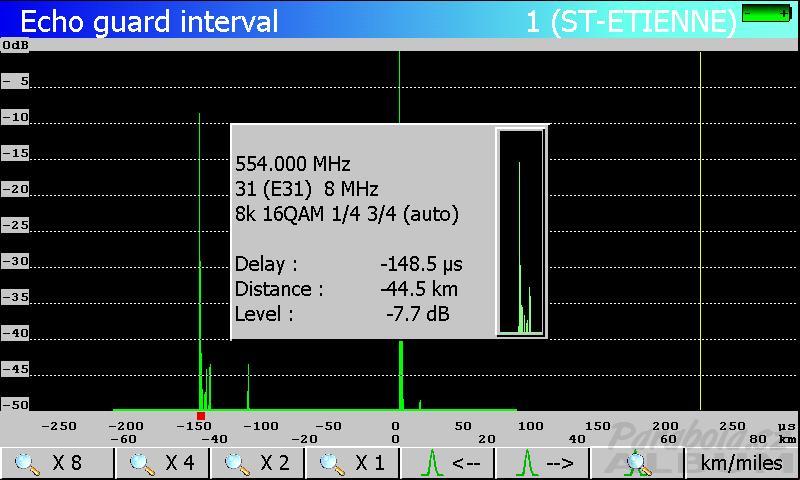
Task: Click the '-25' dB axis label
Action: [x=15, y=225]
